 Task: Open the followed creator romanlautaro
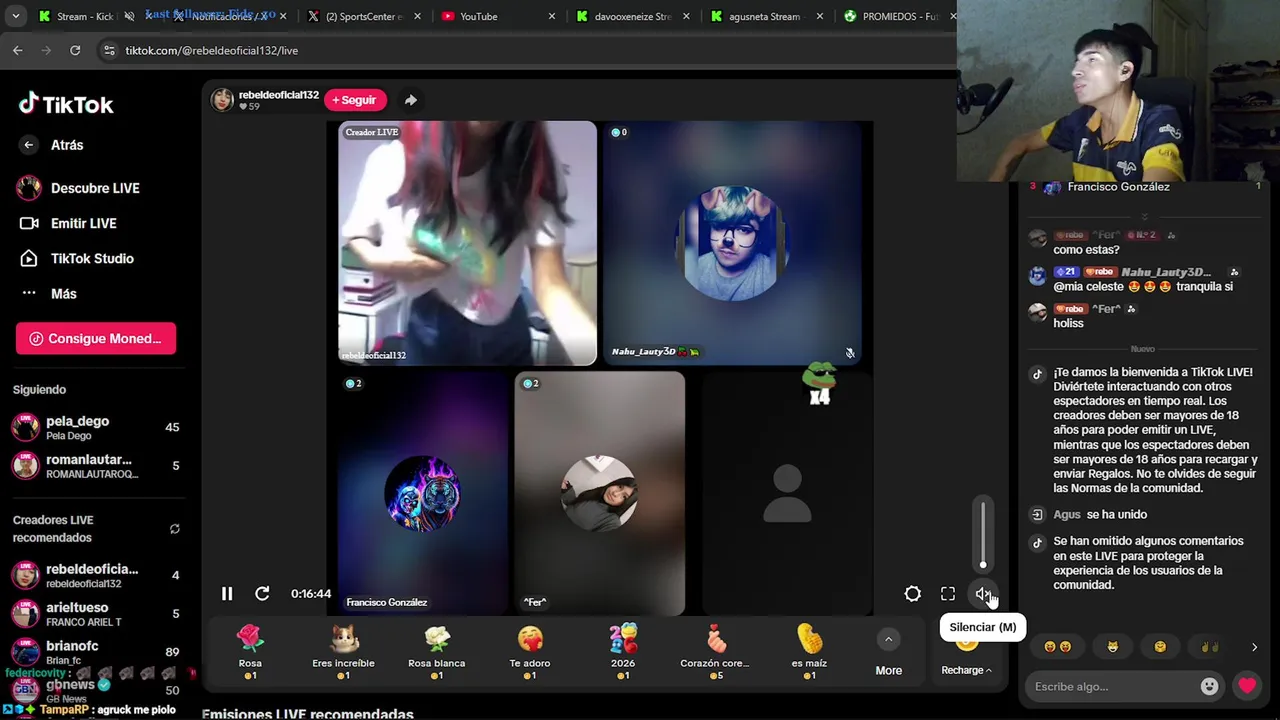pos(96,466)
